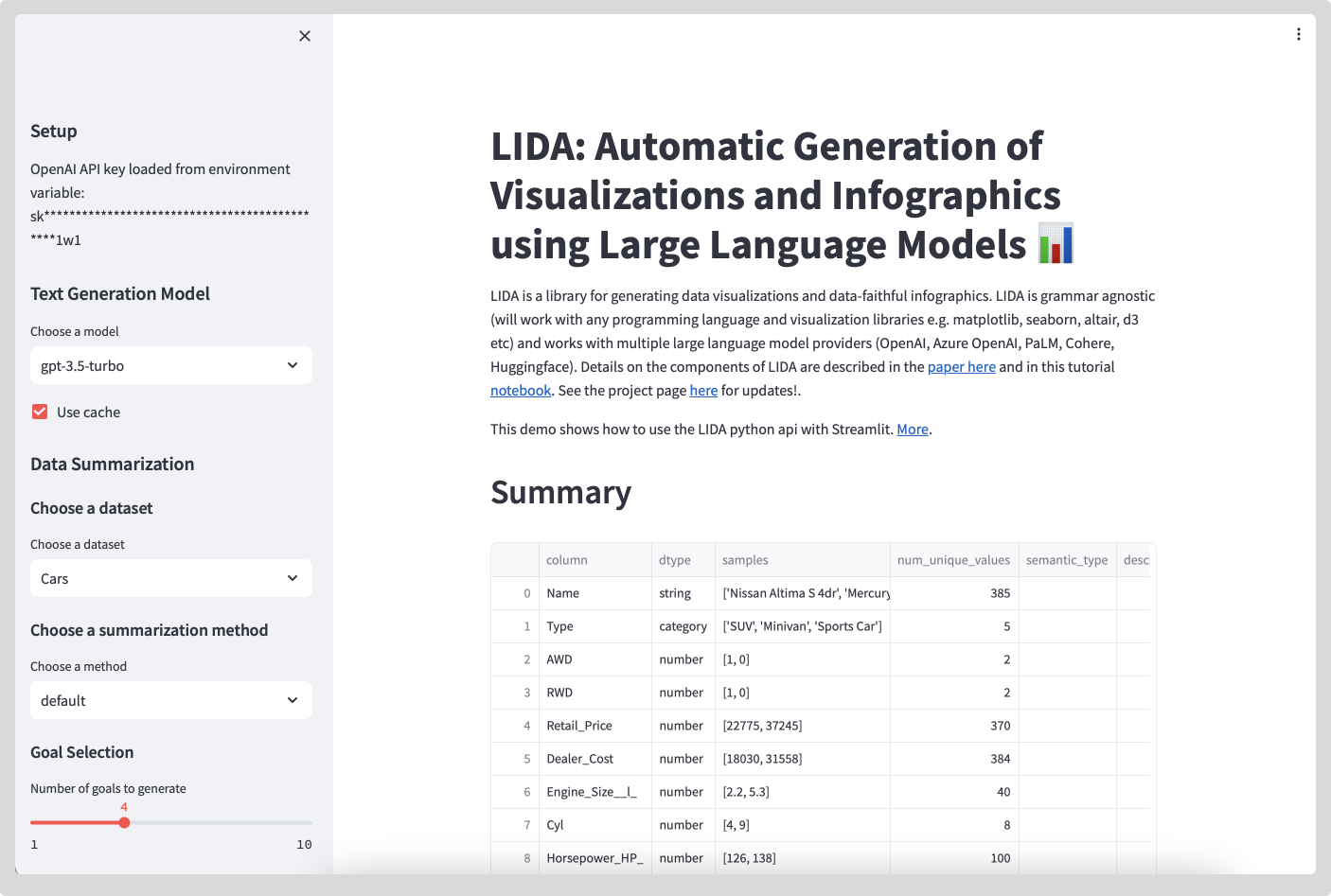The height and width of the screenshot is (896, 1331).
Task: Select the 'Name' cell in row 0
Action: (595, 593)
